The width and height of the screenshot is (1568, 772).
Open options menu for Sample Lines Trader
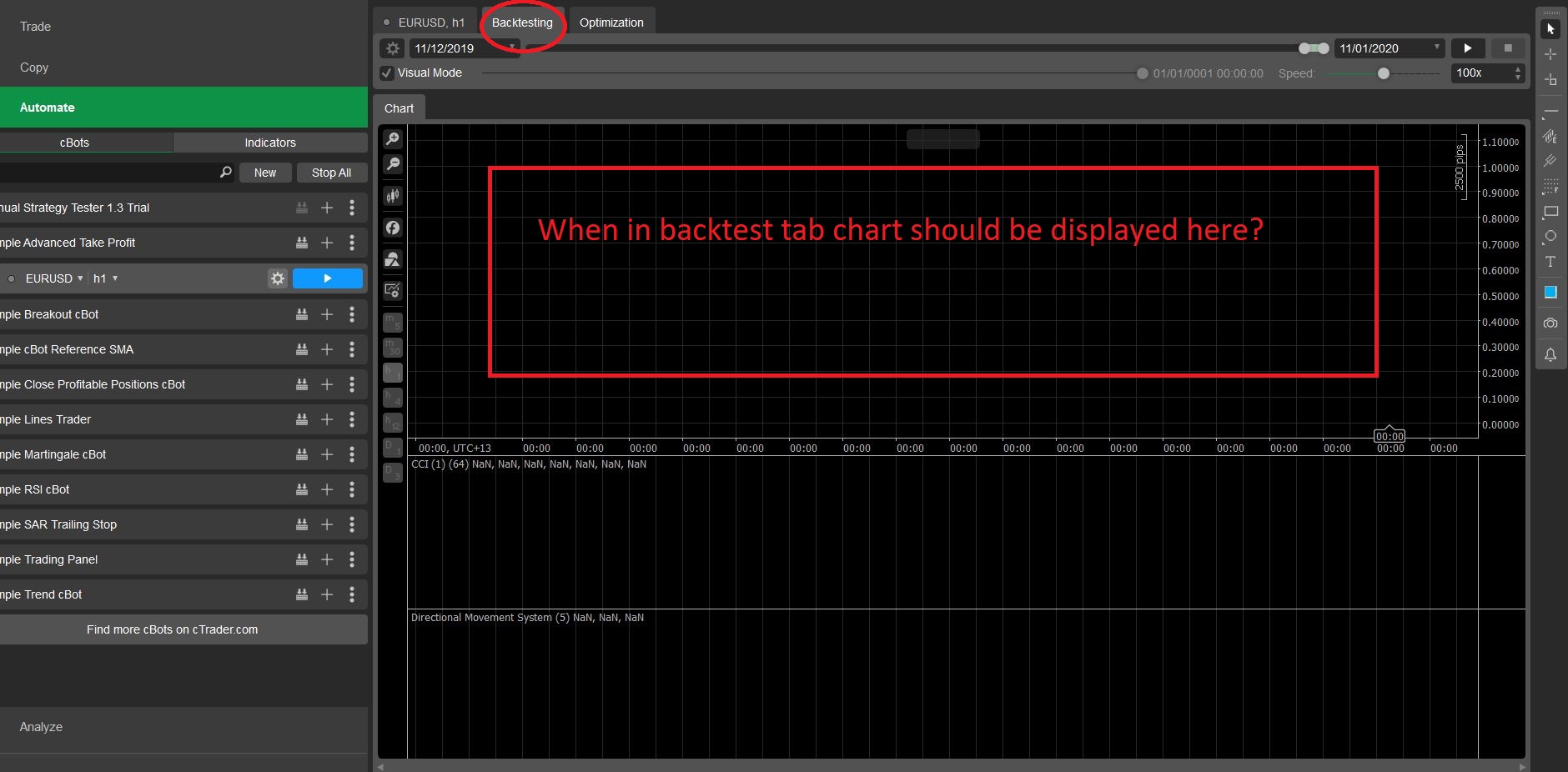(x=352, y=419)
